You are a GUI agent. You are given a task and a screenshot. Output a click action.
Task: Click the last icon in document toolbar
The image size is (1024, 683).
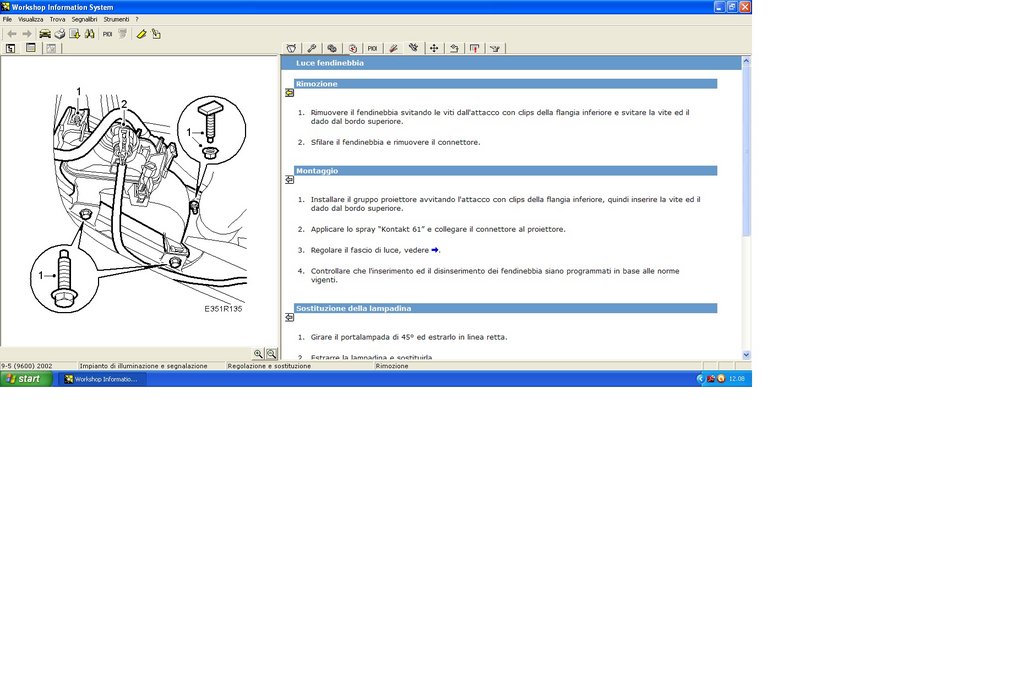(x=495, y=48)
